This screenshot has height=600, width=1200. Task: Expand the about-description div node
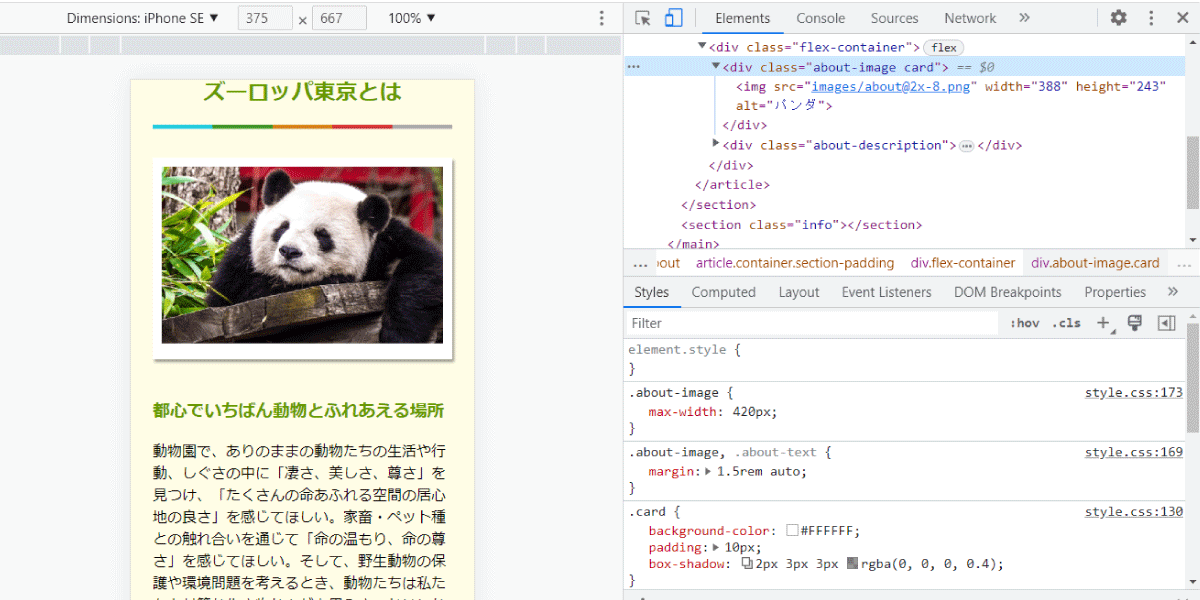click(716, 145)
